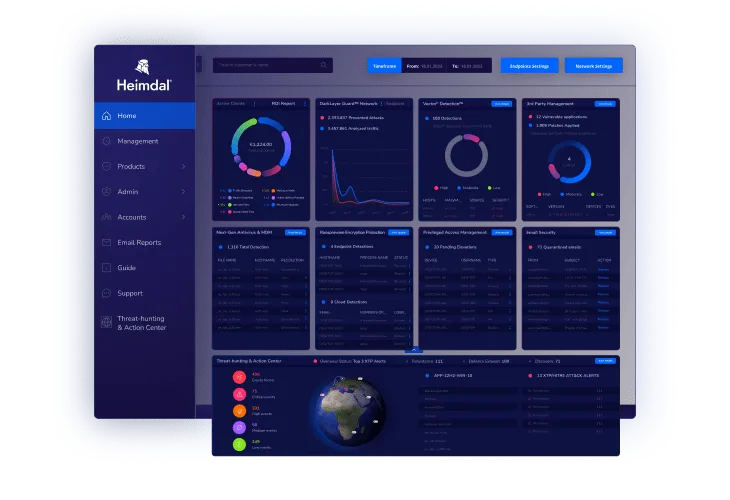Click the Home house icon
Image resolution: width=730 pixels, height=500 pixels.
coord(107,115)
